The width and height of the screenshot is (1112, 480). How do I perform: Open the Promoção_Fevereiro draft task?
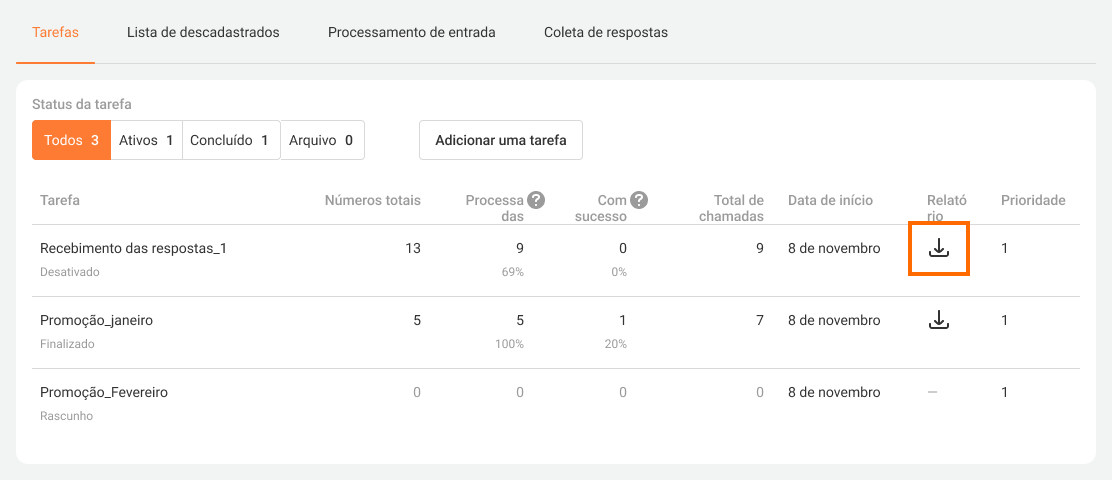pyautogui.click(x=104, y=392)
